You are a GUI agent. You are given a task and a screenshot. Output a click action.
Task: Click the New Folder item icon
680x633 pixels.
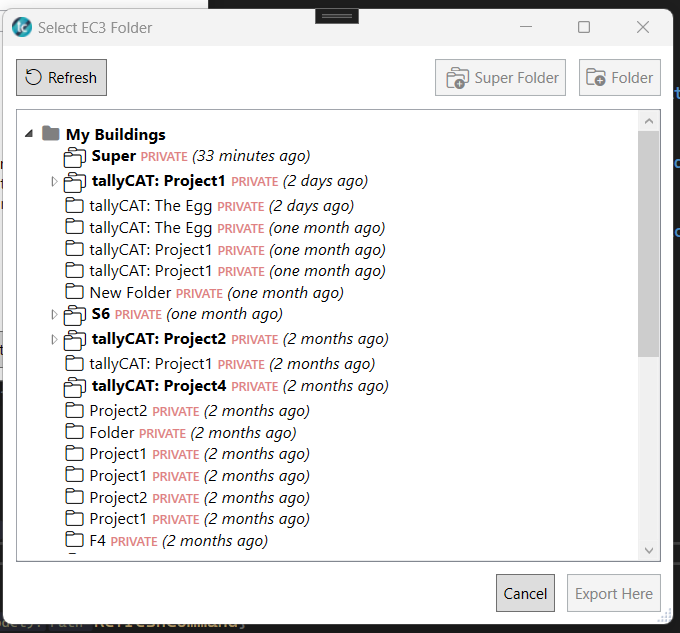[74, 292]
